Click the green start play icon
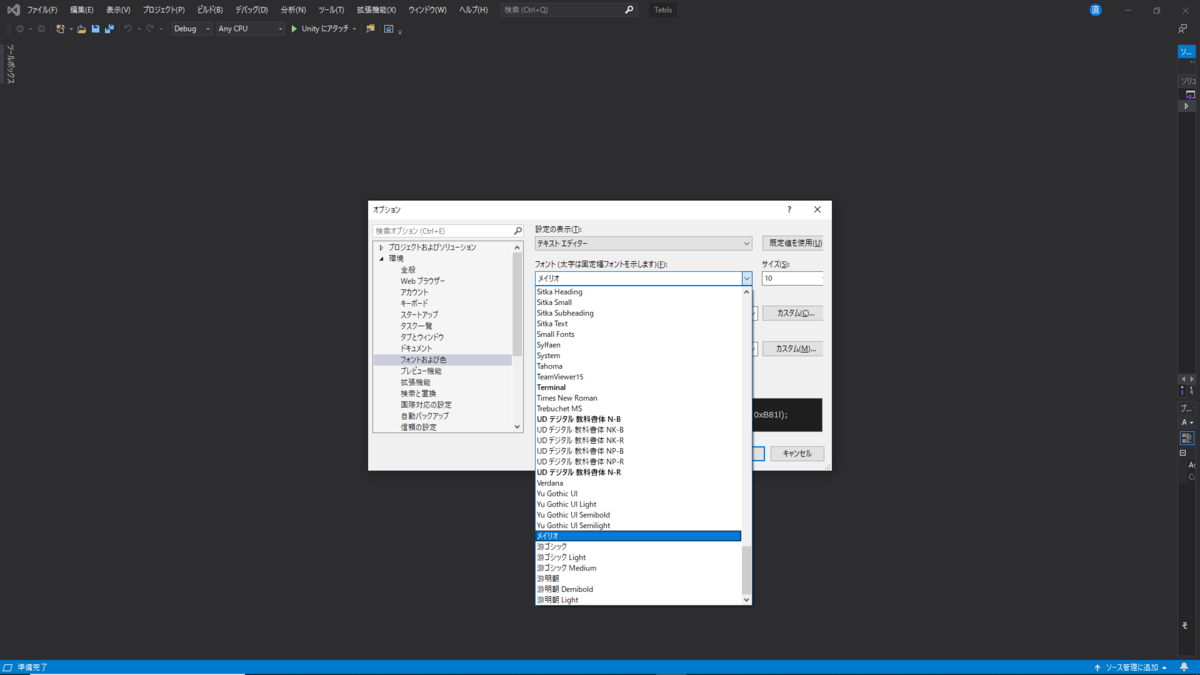Viewport: 1200px width, 675px height. click(294, 29)
